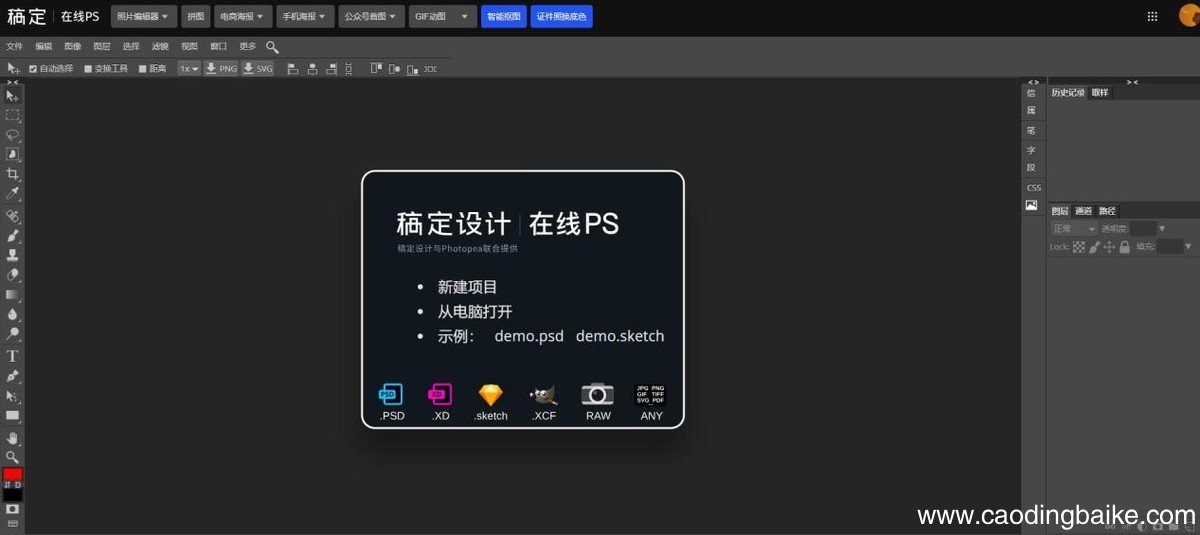Image resolution: width=1200 pixels, height=535 pixels.
Task: Open the GIF动图 dropdown
Action: (x=443, y=17)
